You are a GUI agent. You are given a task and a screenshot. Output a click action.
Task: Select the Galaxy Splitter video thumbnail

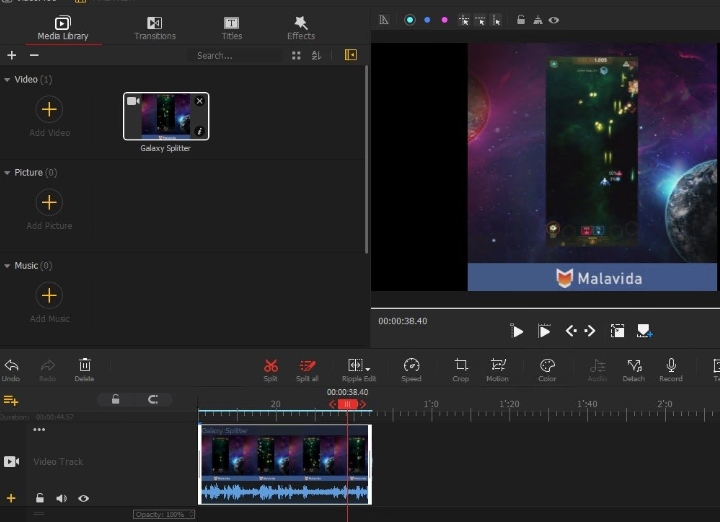[166, 116]
